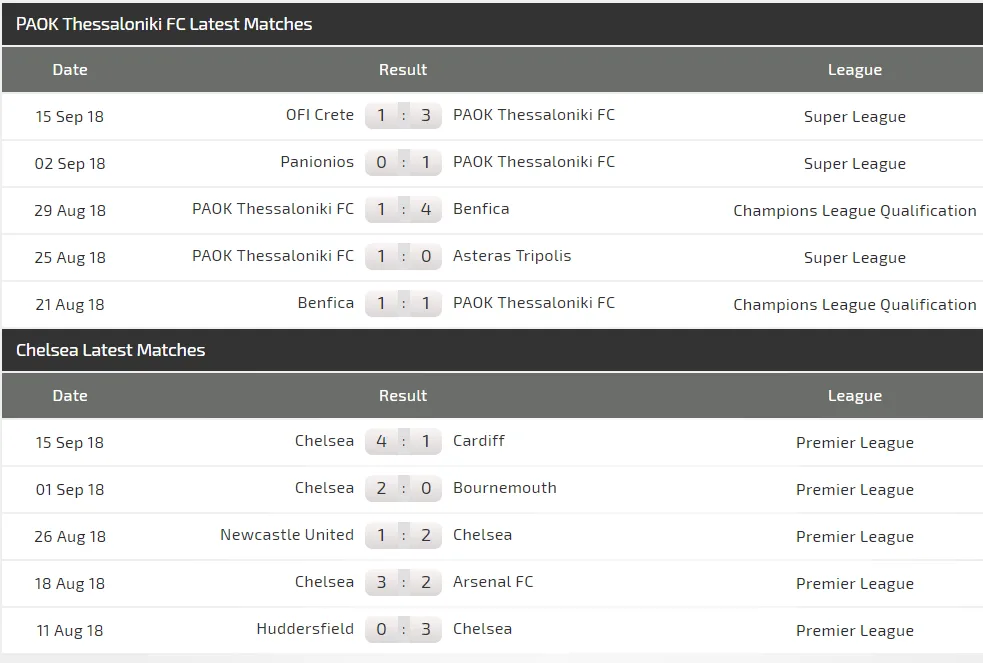
Task: Click Super League in the 02 Sep 18 row
Action: click(x=855, y=163)
